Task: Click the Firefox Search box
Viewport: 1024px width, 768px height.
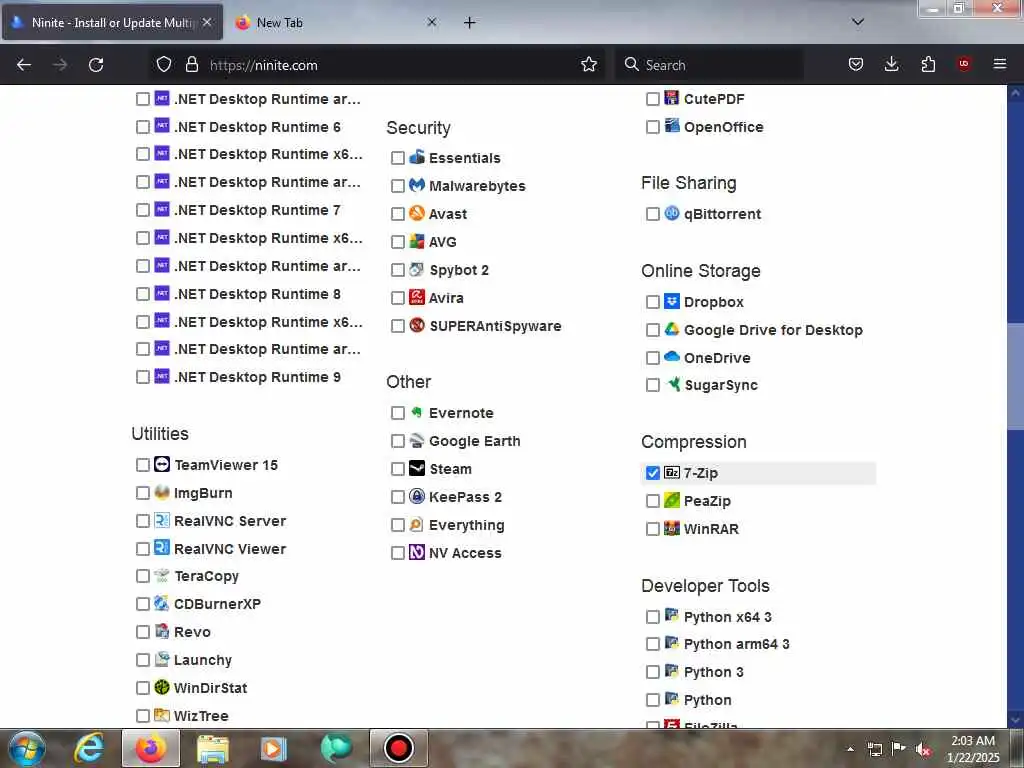Action: click(709, 65)
